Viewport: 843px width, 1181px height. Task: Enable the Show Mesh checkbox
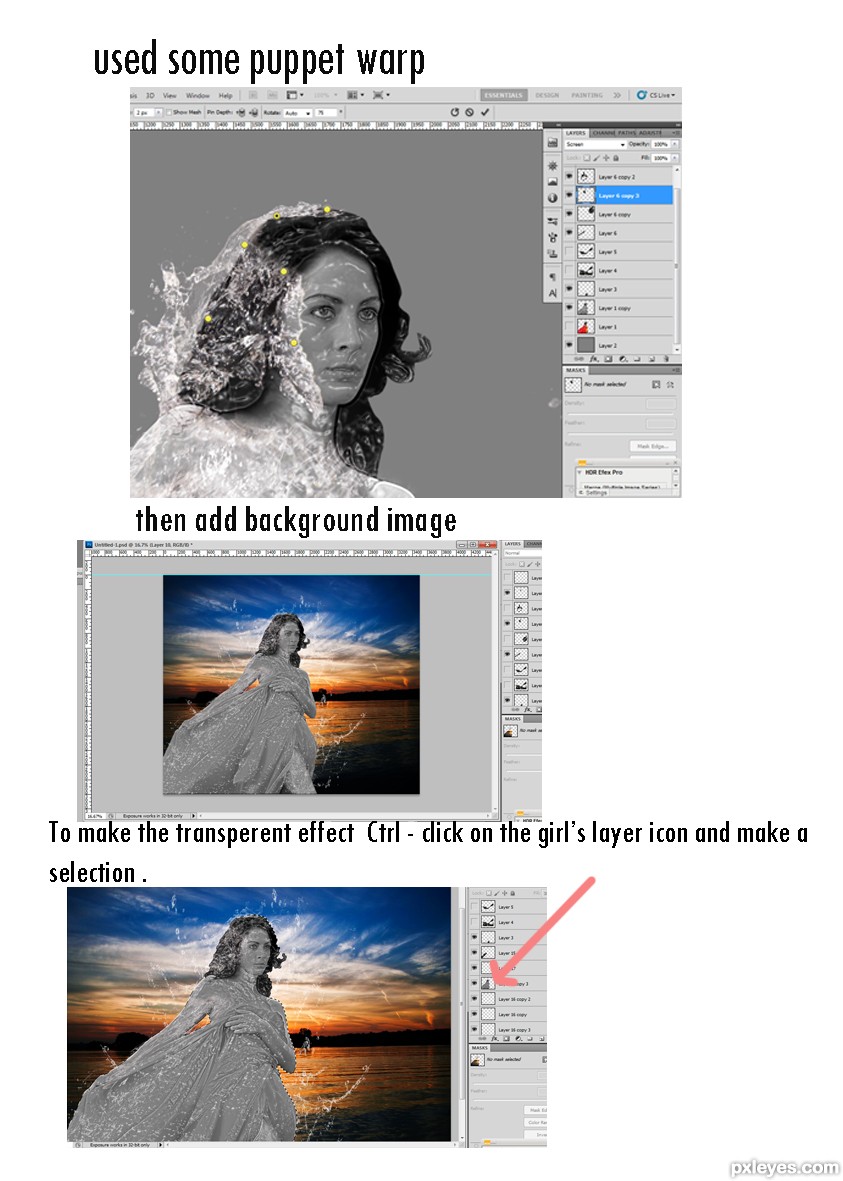(x=170, y=112)
